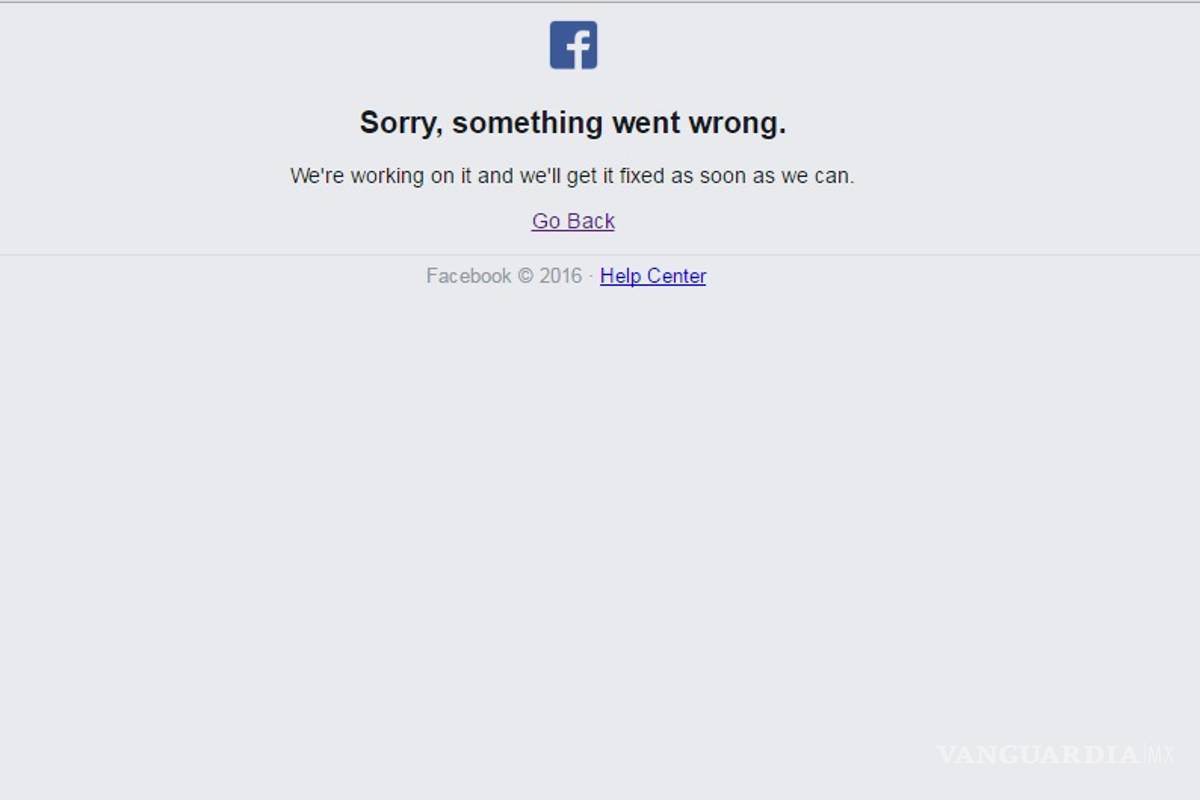The width and height of the screenshot is (1200, 800).
Task: Click the word 'Sorry' in the heading
Action: point(400,123)
